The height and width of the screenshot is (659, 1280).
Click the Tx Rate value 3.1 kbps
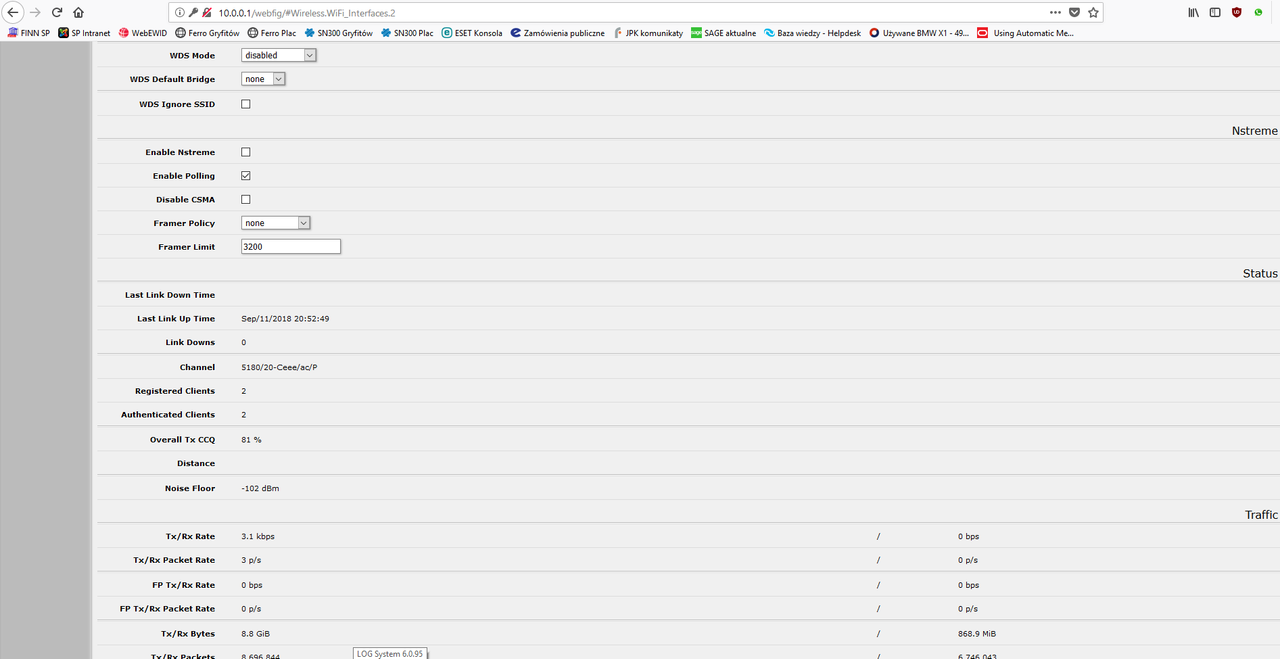(257, 537)
